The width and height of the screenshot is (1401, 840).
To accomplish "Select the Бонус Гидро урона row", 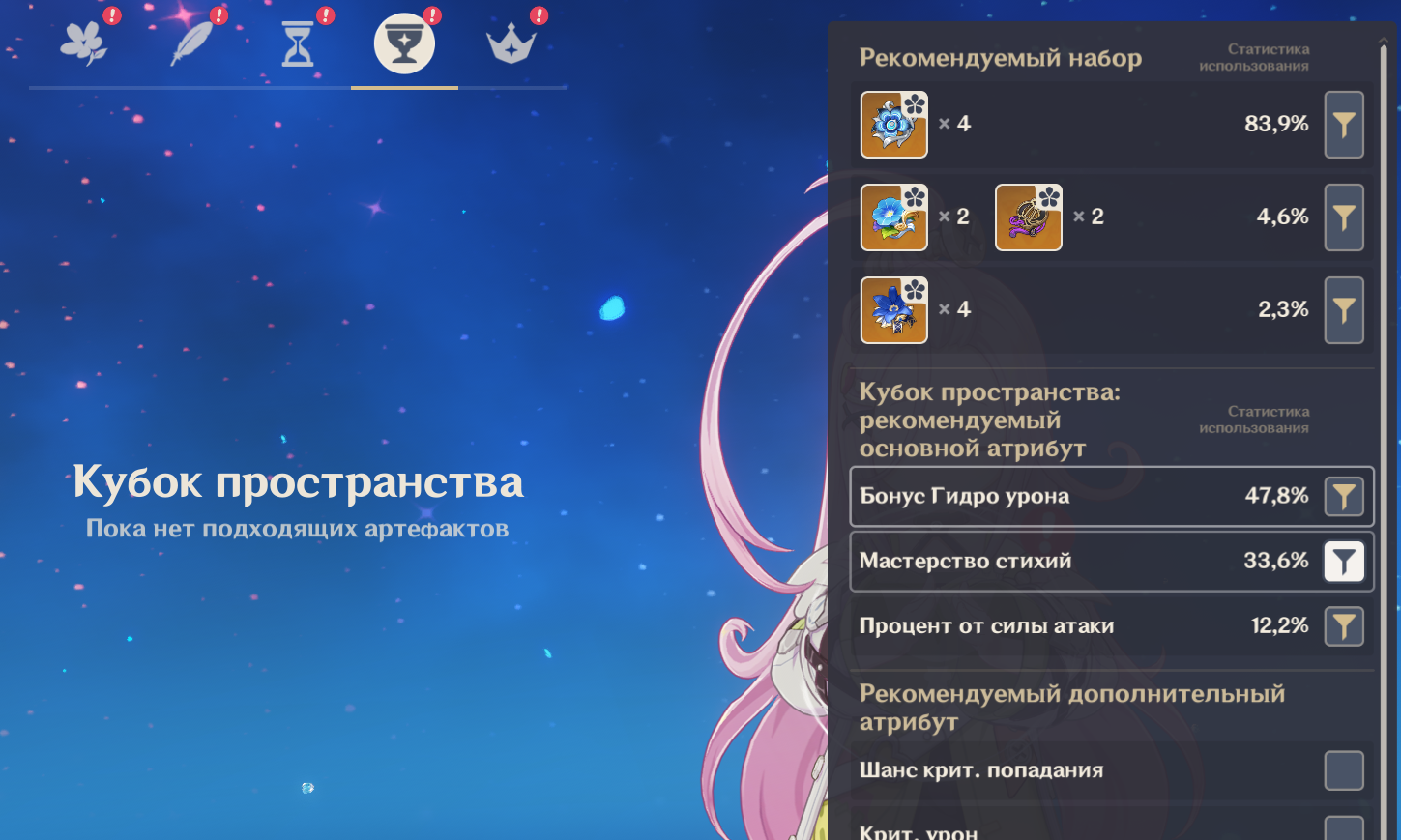I will [1112, 497].
